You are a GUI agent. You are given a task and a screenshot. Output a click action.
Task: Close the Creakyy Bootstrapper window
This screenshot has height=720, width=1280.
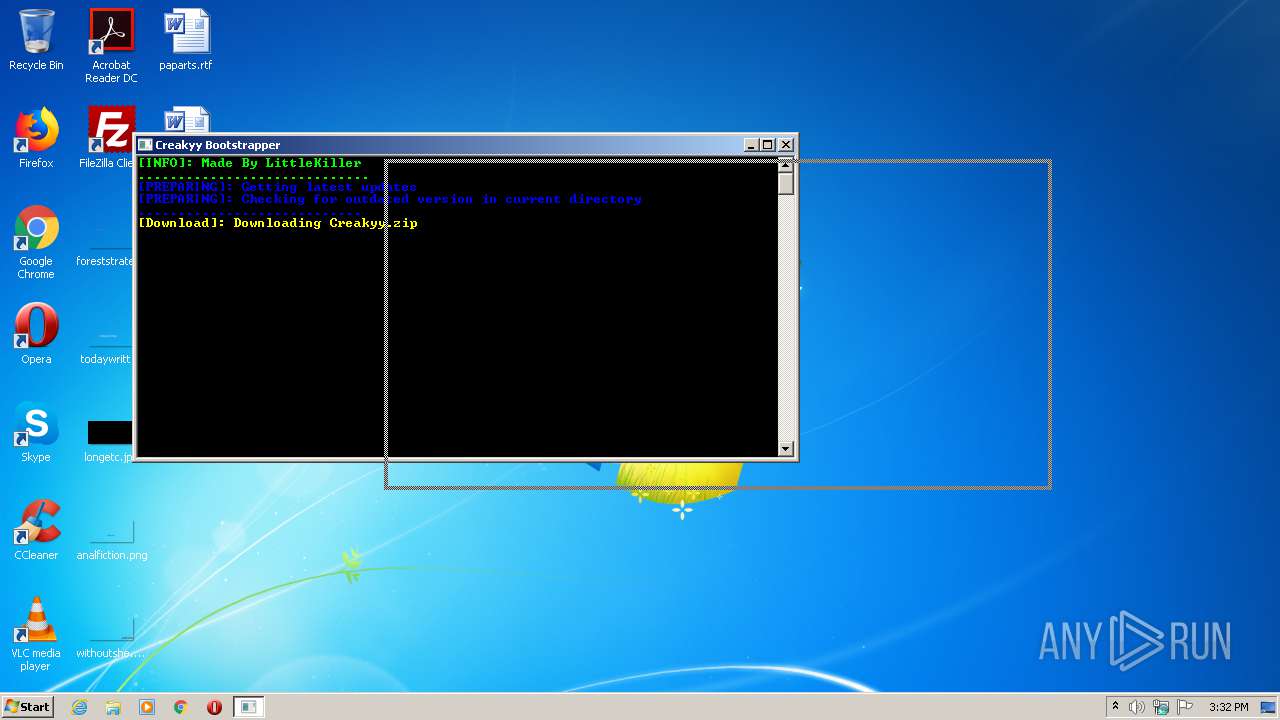[786, 145]
